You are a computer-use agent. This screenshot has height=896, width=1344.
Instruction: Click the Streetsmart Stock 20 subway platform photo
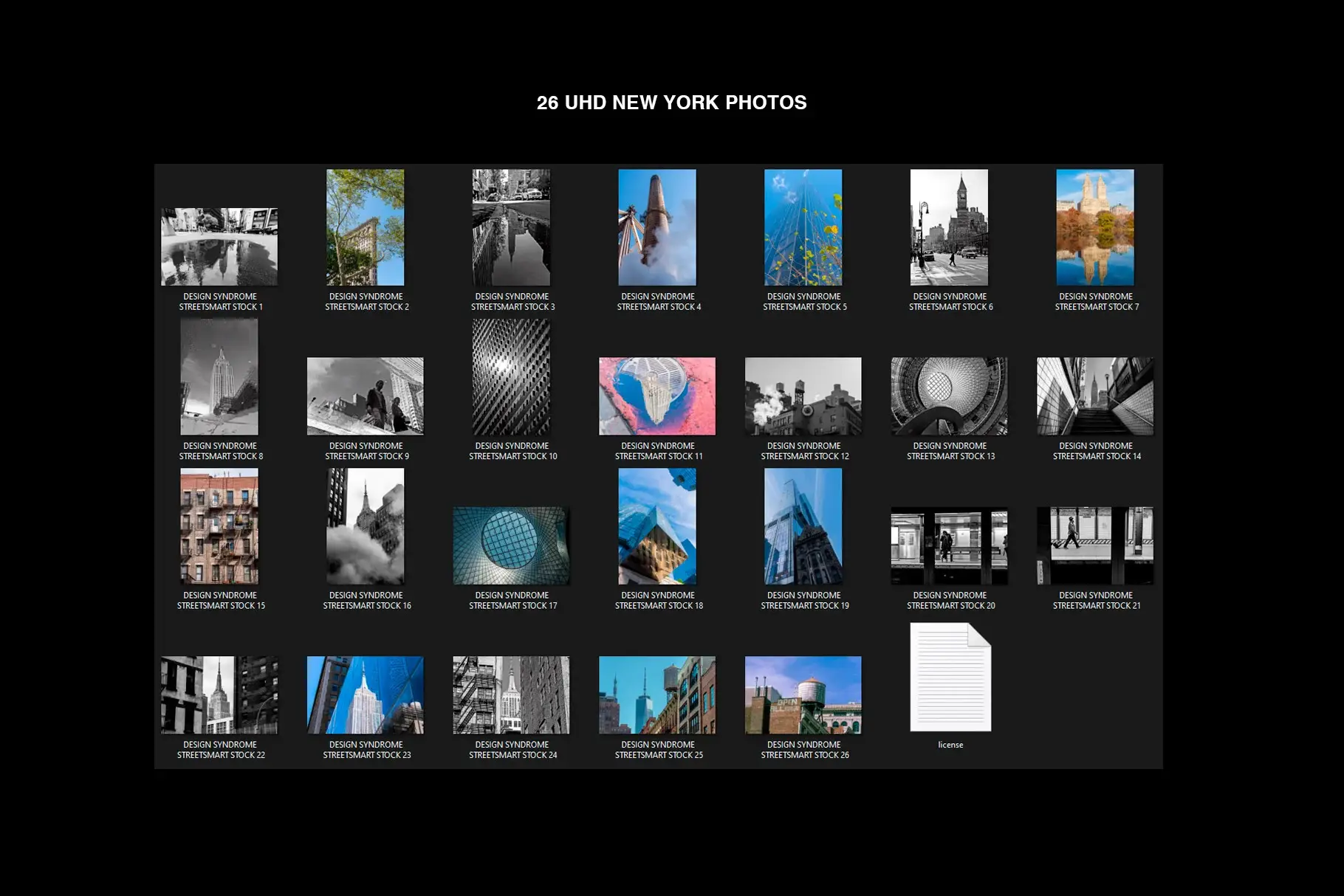950,545
